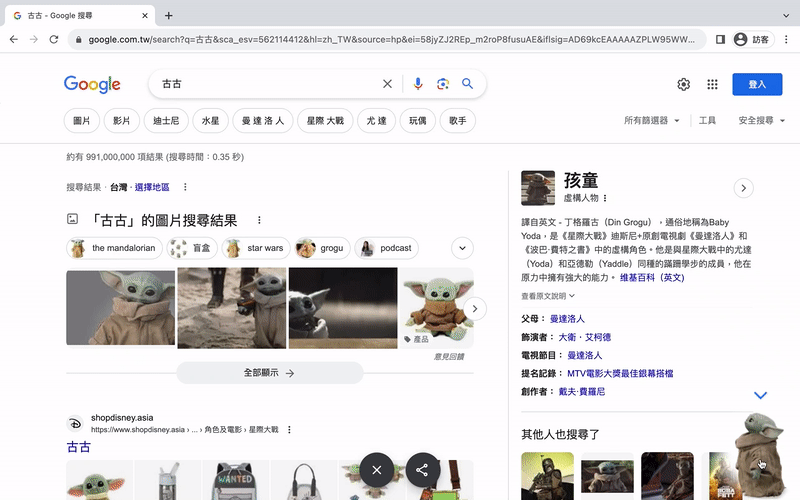The width and height of the screenshot is (800, 500).
Task: Open the 安全搜尋 dropdown
Action: [x=761, y=120]
